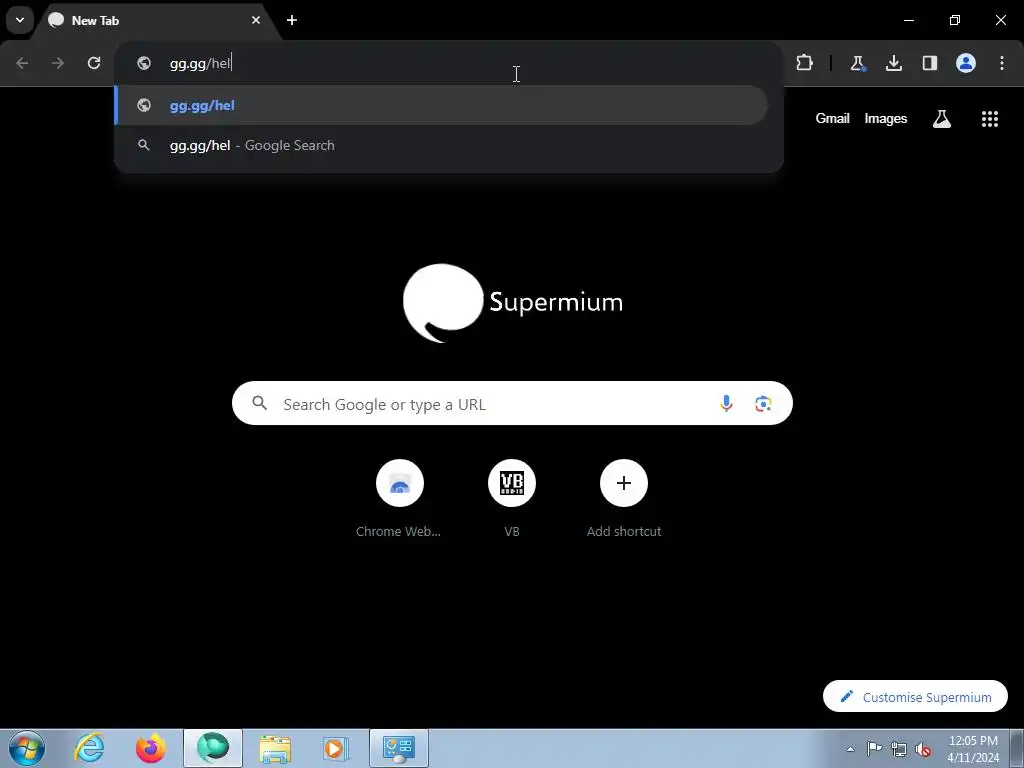Image resolution: width=1024 pixels, height=768 pixels.
Task: Open Windows Media Player from taskbar
Action: click(336, 748)
